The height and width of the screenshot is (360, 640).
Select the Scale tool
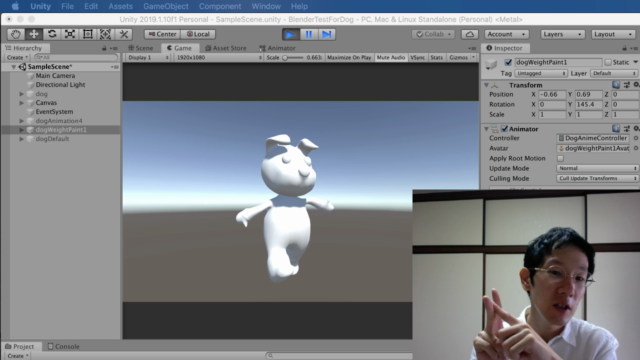[x=70, y=34]
